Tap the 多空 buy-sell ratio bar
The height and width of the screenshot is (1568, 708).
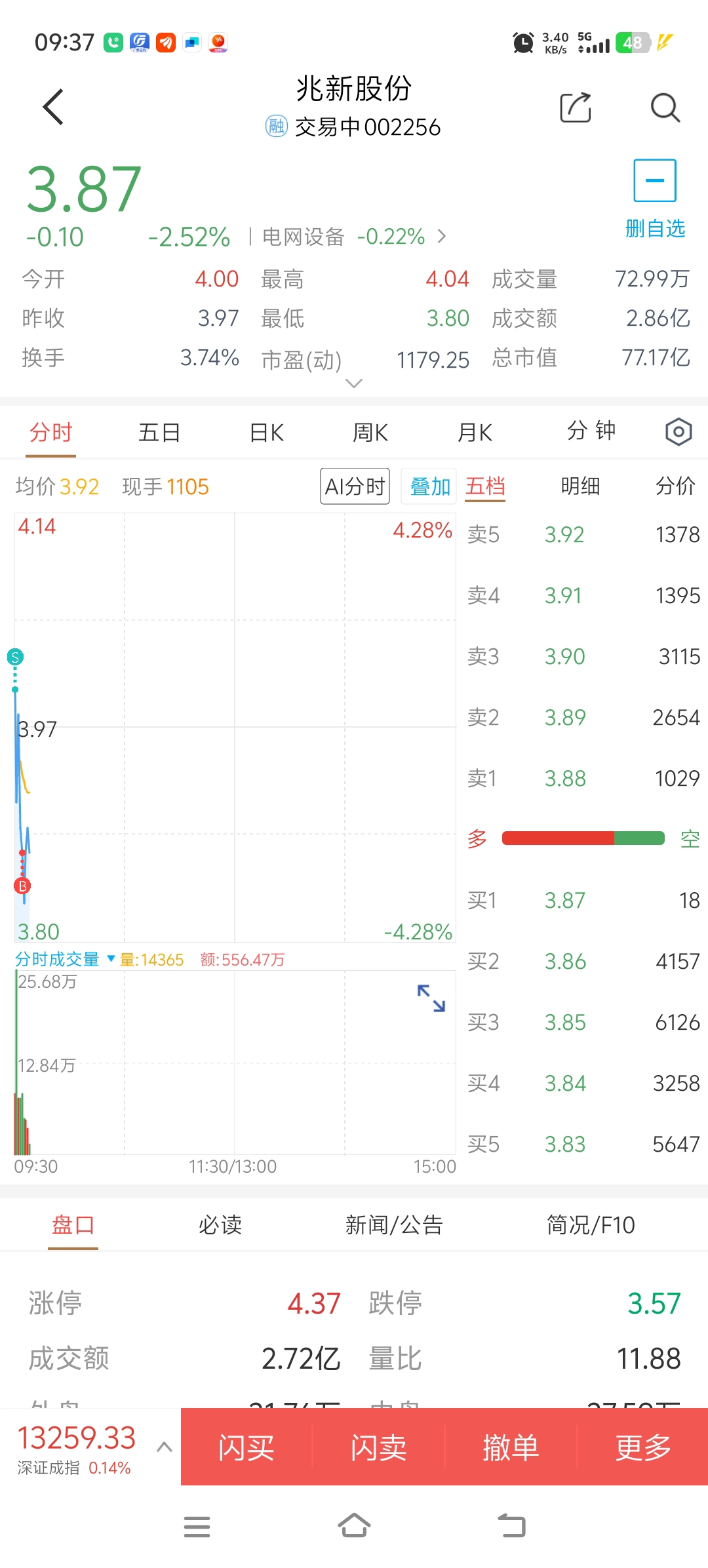[x=583, y=838]
